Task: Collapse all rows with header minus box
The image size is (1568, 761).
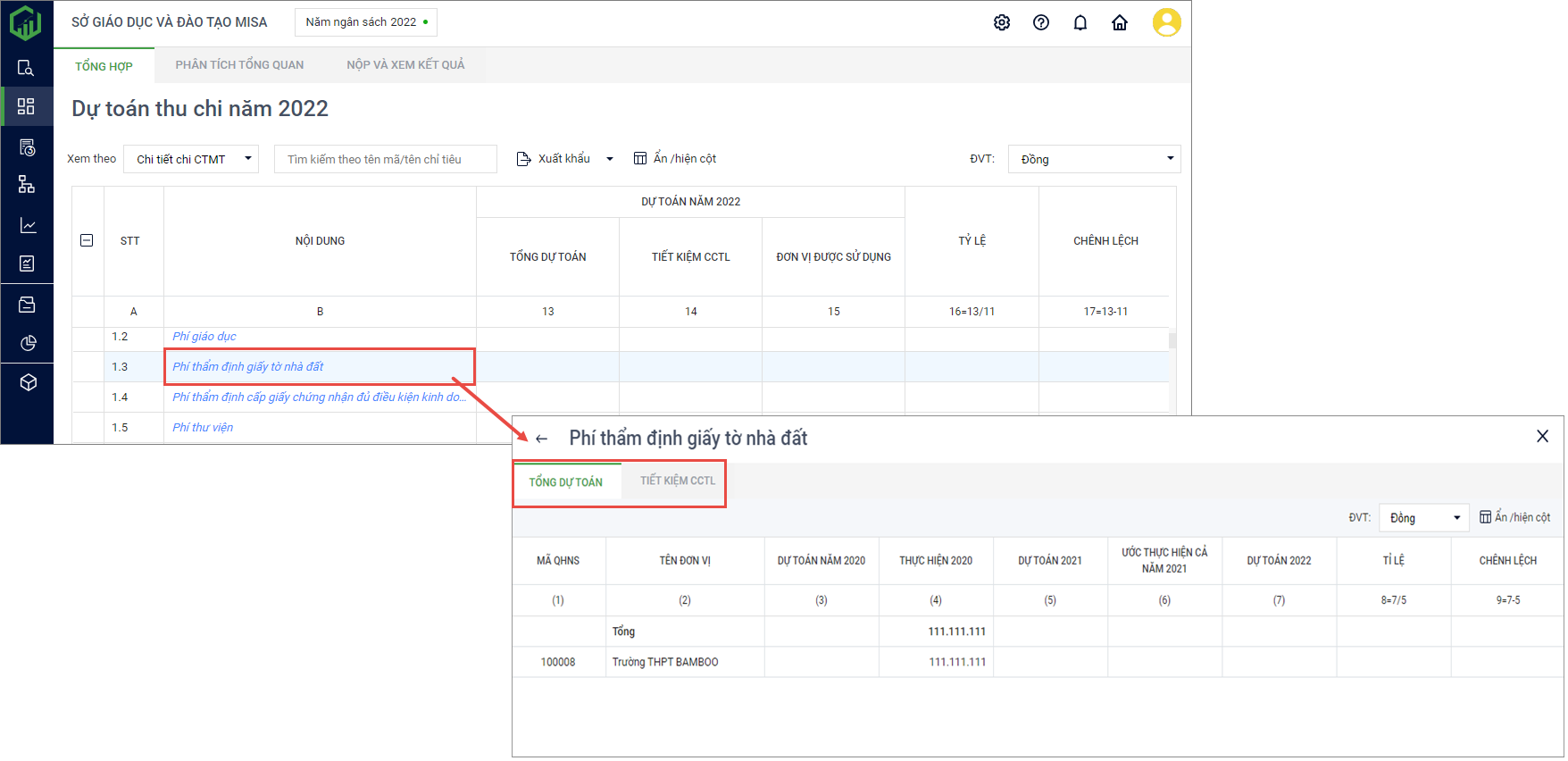Action: click(87, 240)
